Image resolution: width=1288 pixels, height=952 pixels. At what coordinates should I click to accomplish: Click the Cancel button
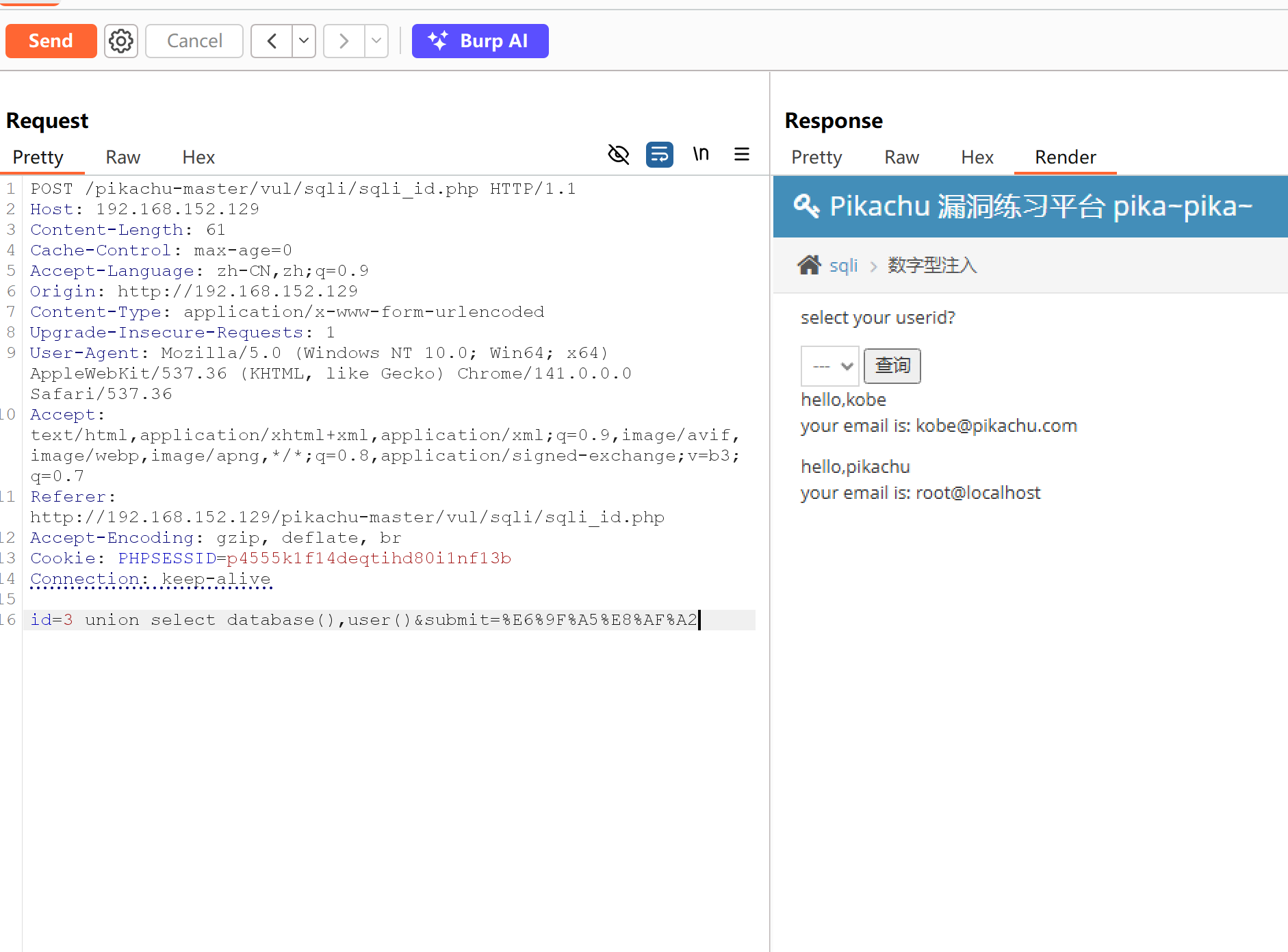tap(194, 41)
